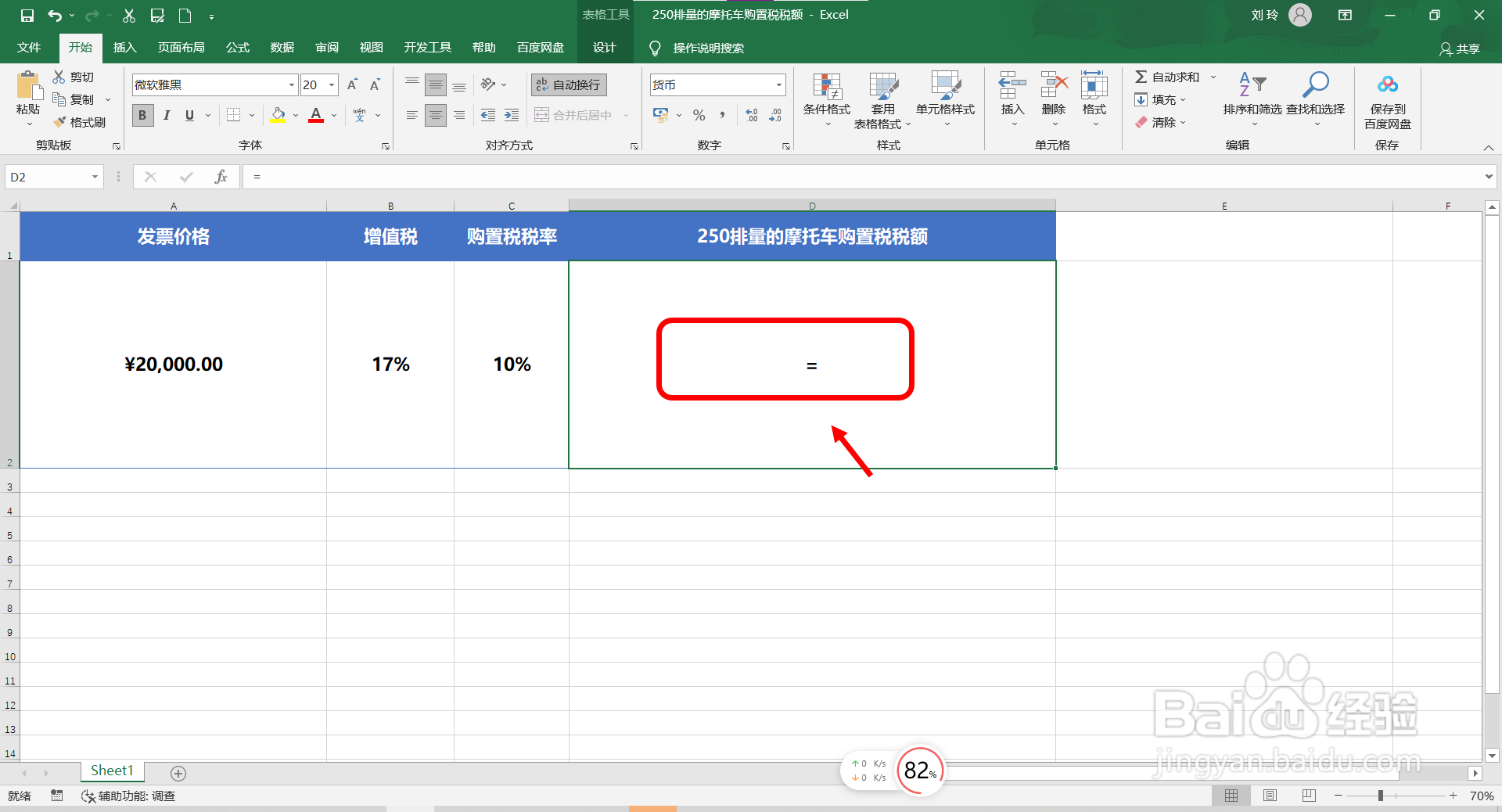Switch to the 插入 Insert tab
Image resolution: width=1502 pixels, height=812 pixels.
coord(124,48)
